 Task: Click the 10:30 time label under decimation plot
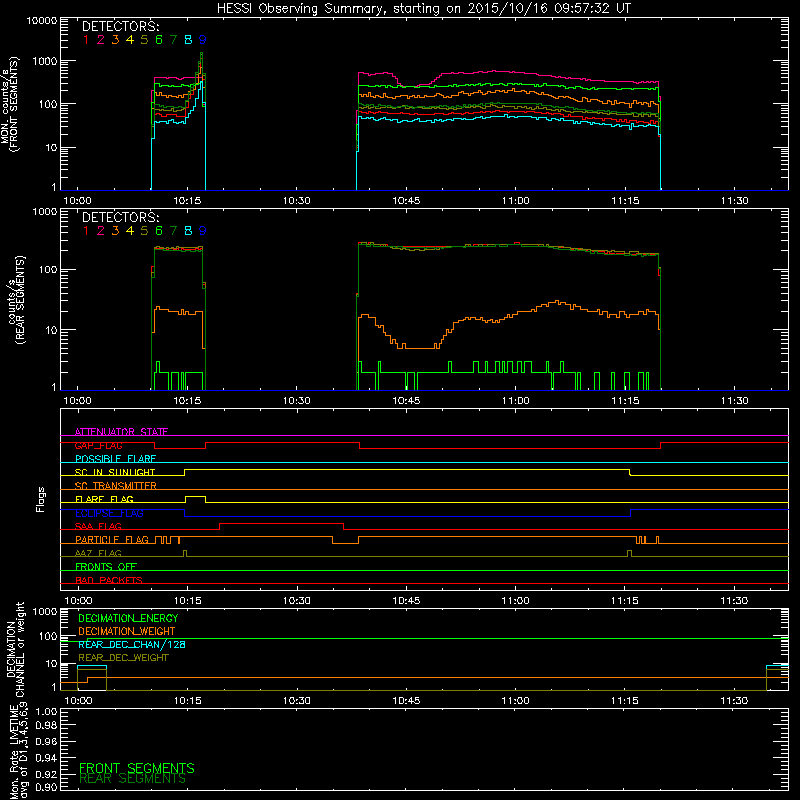[x=296, y=701]
